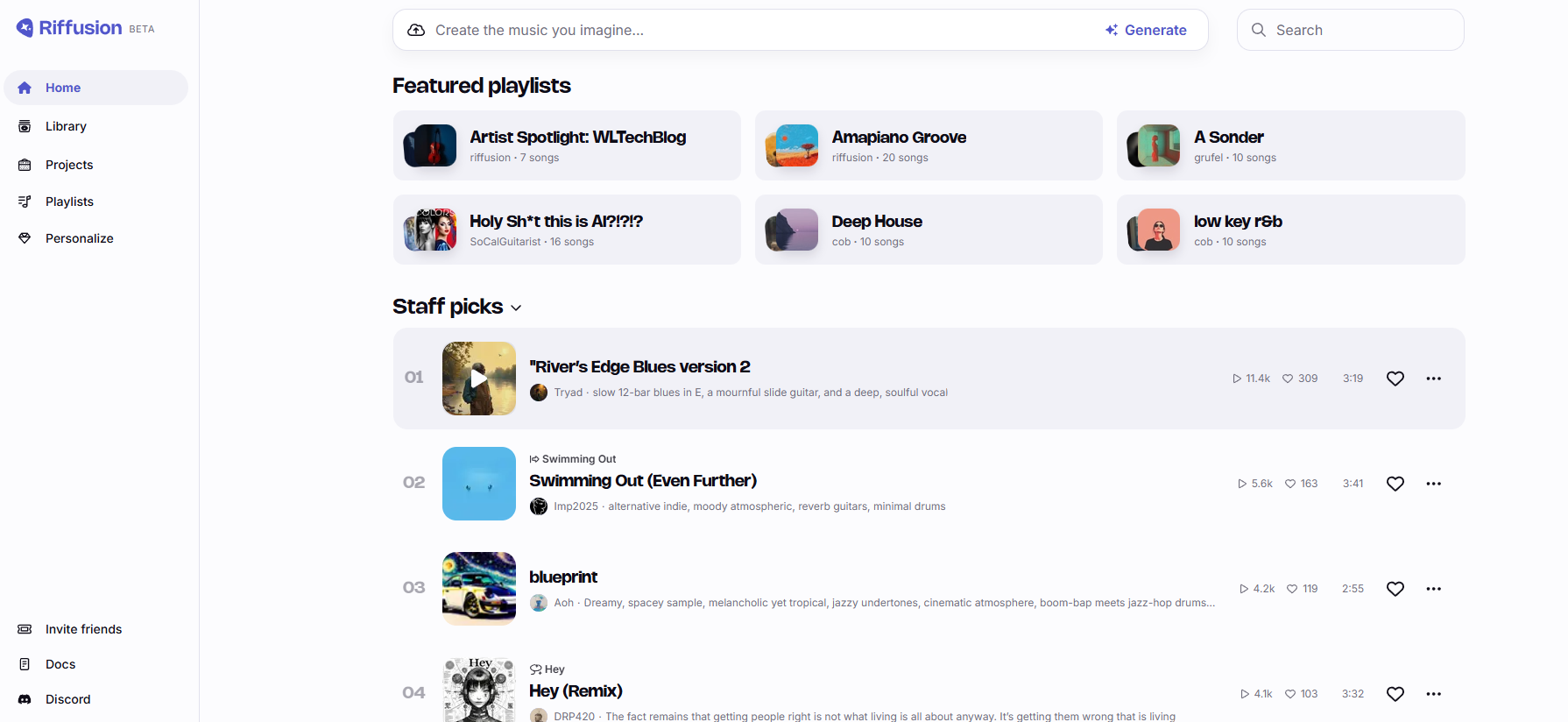Open the Hey (Remix) track title

click(x=576, y=690)
